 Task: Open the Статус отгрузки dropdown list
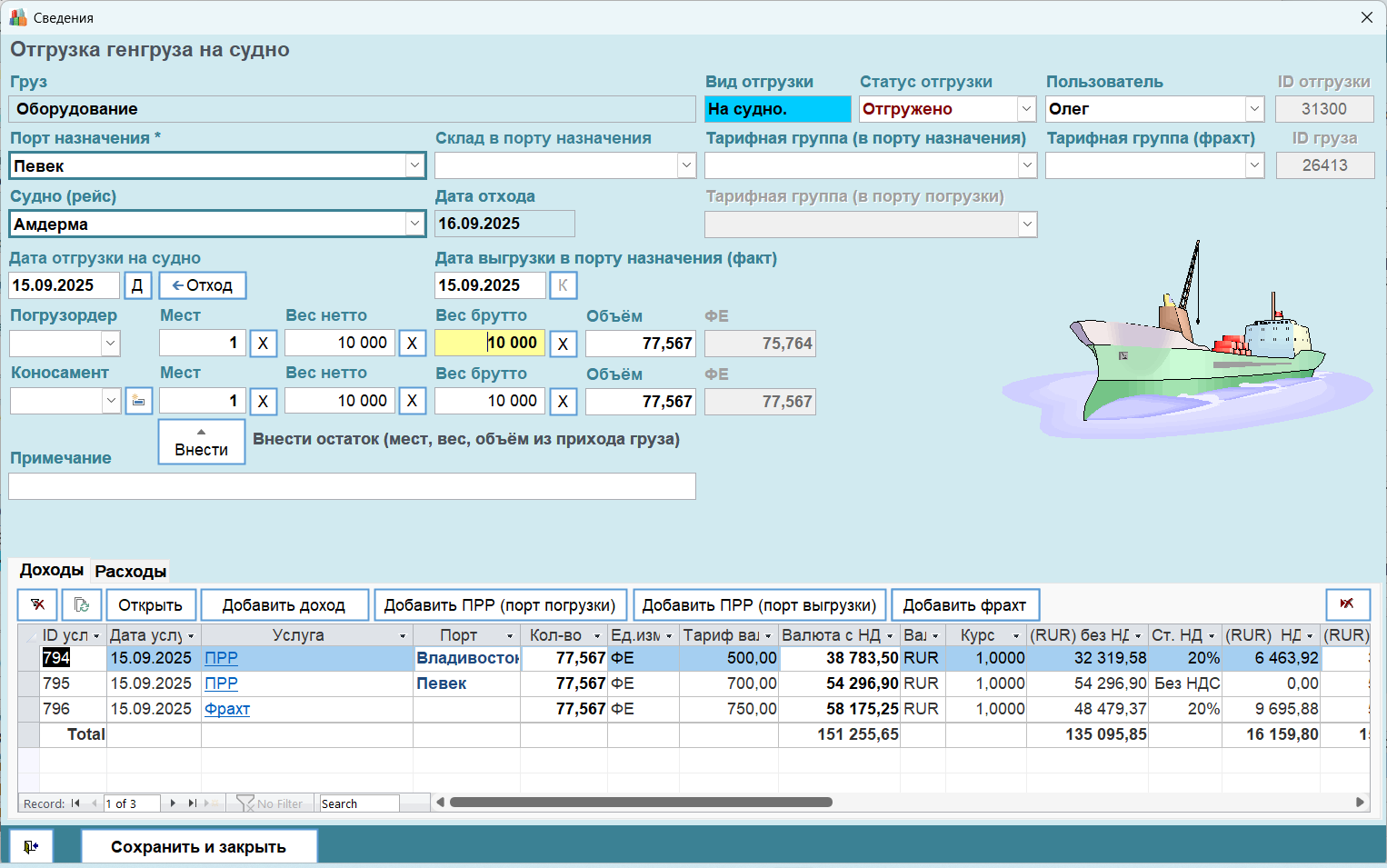1026,109
